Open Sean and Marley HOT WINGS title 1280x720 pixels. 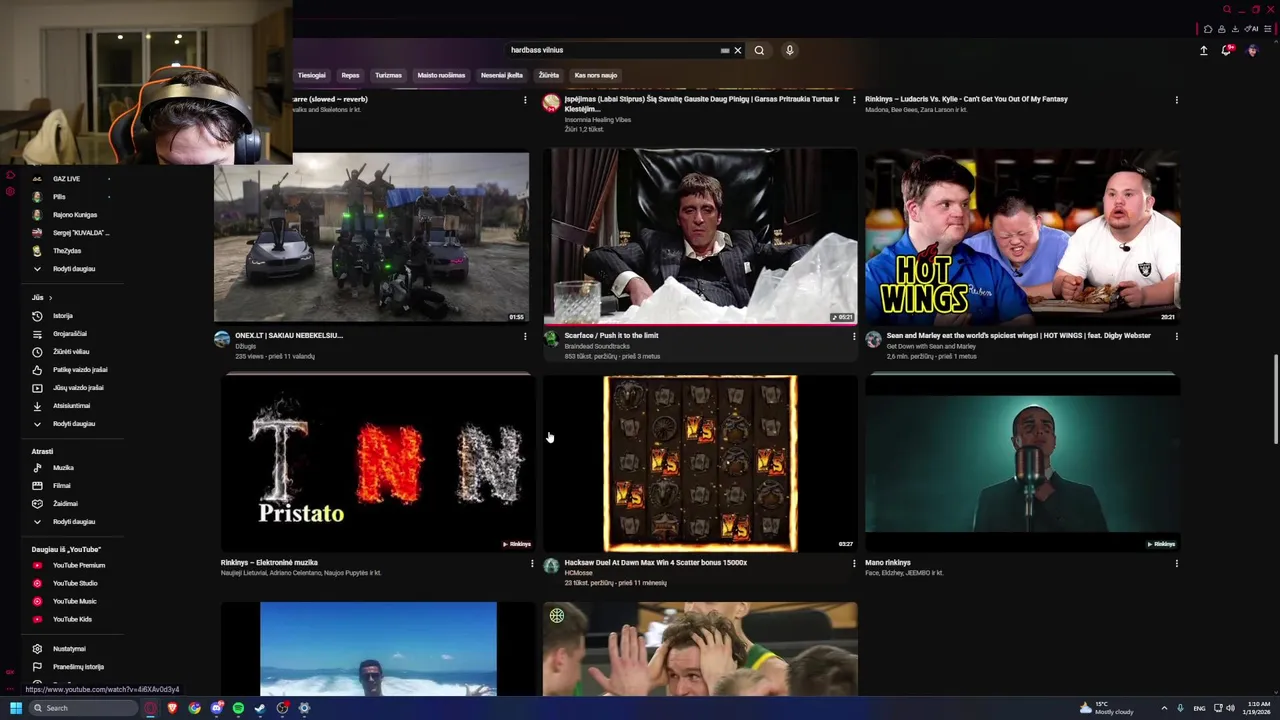pyautogui.click(x=1018, y=336)
